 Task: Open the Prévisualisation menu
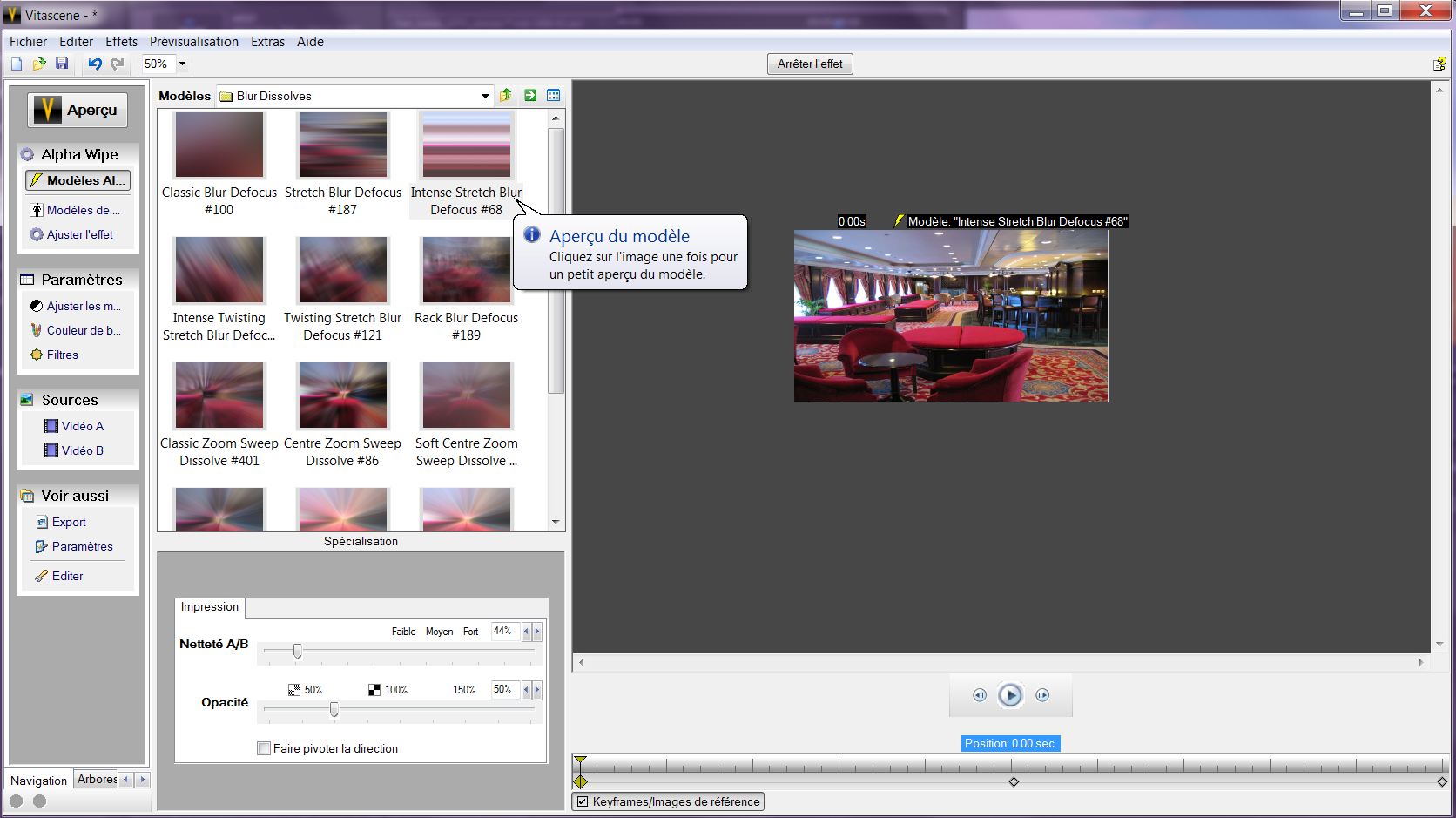[x=193, y=41]
